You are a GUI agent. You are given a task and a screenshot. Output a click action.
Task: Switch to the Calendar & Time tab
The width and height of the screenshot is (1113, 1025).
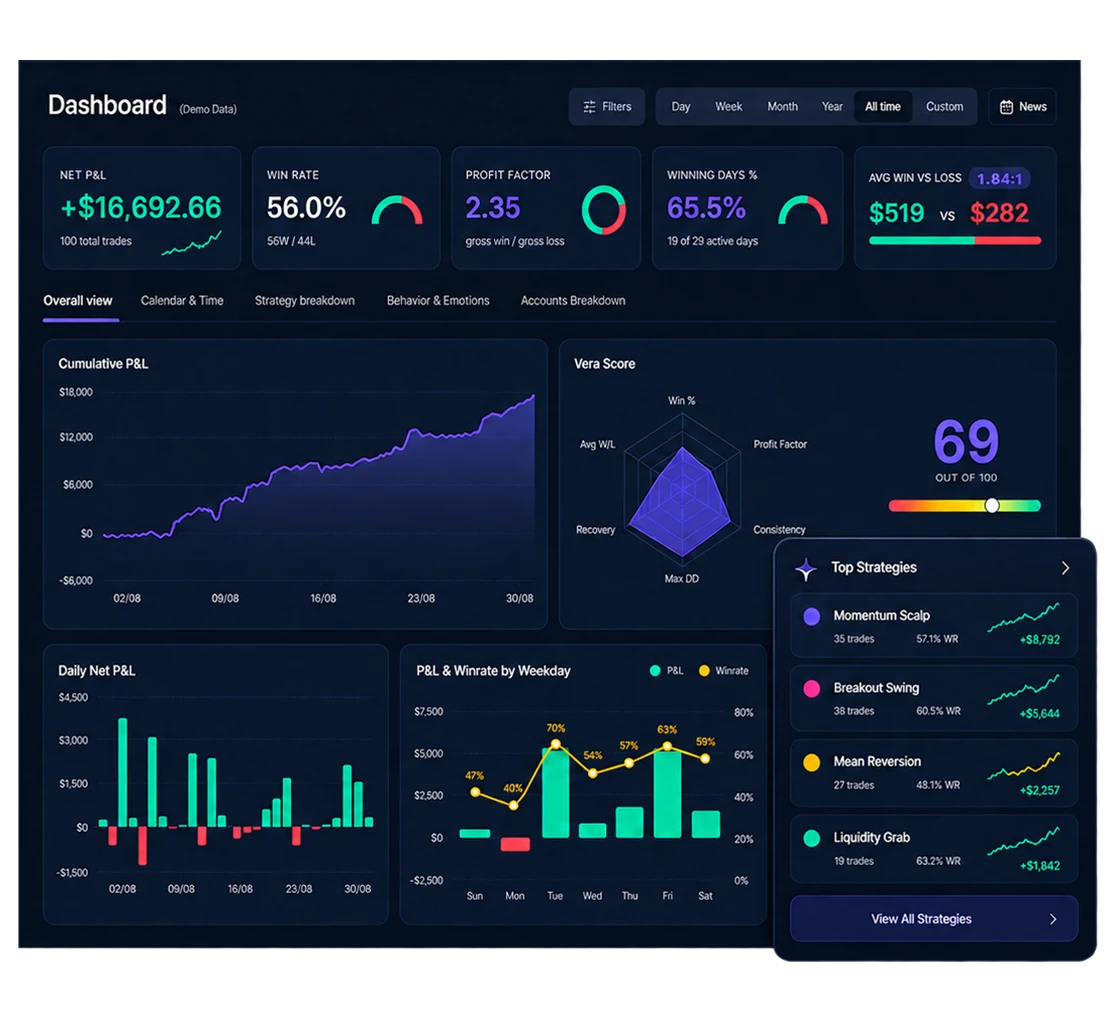coord(182,300)
